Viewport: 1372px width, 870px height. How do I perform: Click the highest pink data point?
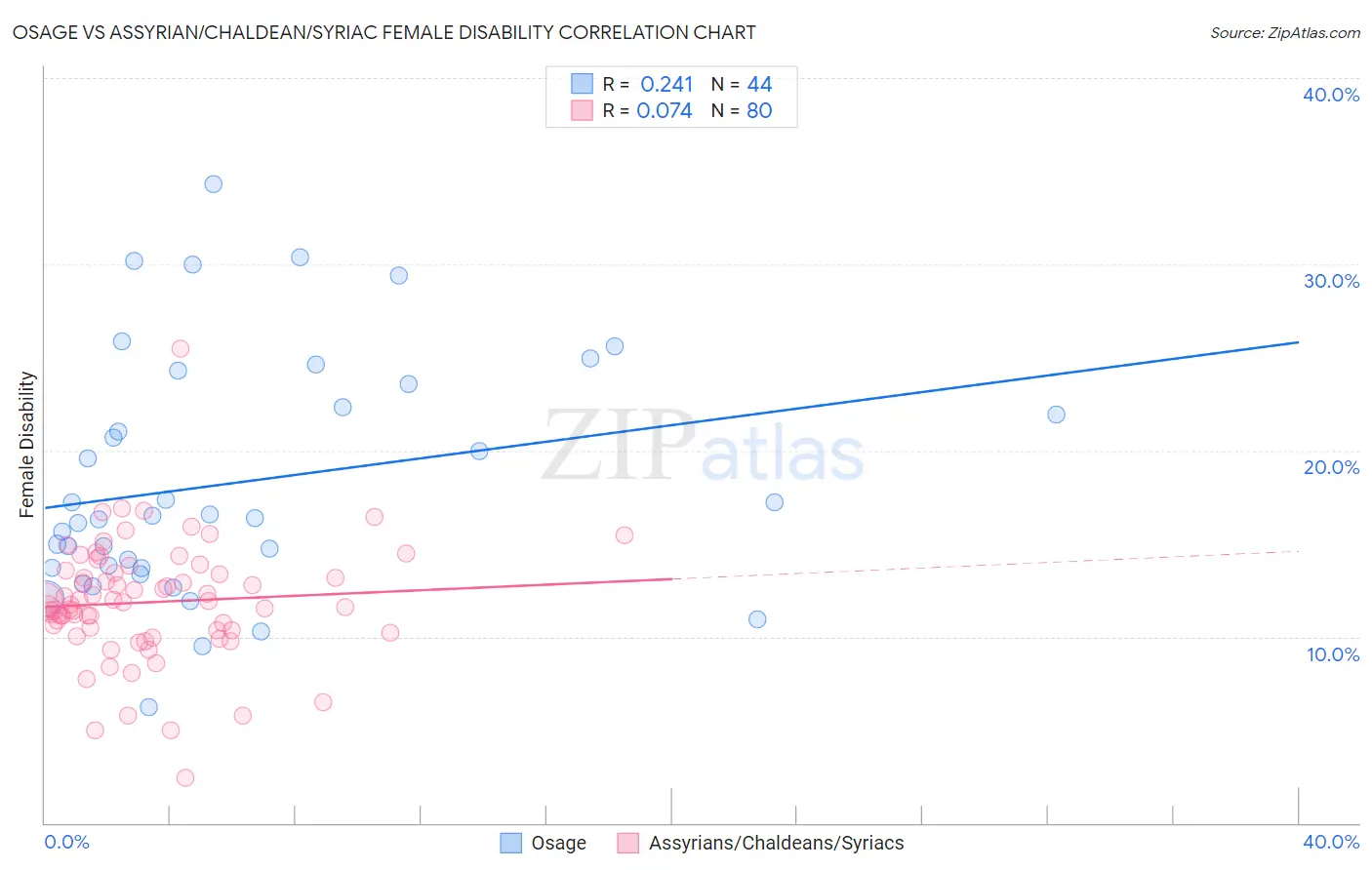point(181,348)
